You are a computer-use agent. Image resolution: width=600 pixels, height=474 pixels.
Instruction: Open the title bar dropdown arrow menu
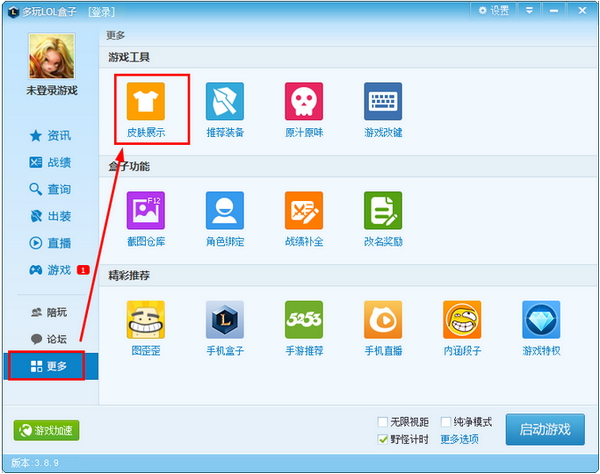point(529,11)
